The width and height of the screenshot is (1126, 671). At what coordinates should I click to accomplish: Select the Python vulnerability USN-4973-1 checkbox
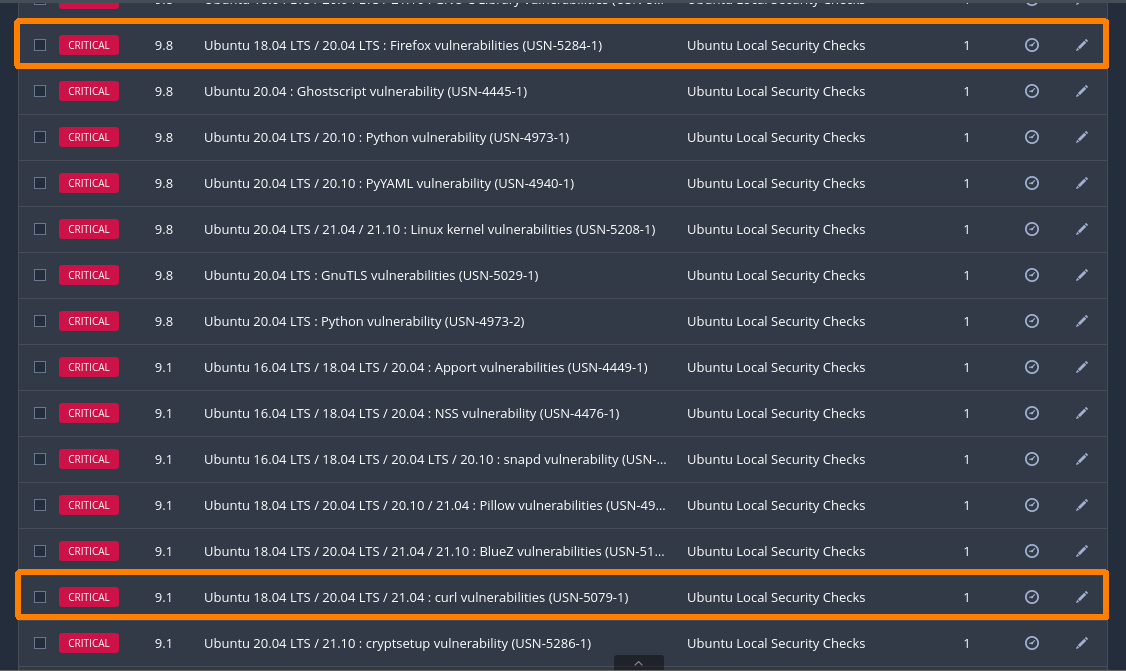point(40,137)
